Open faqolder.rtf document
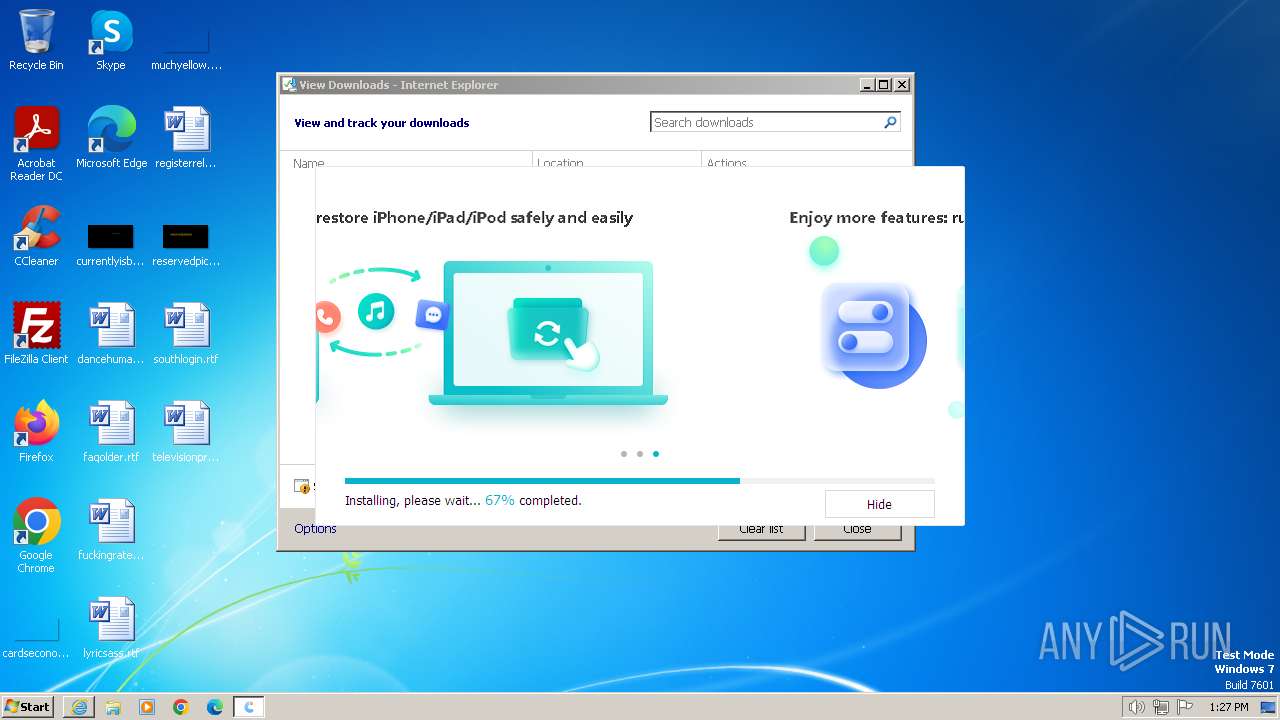The image size is (1280, 720). (x=111, y=432)
